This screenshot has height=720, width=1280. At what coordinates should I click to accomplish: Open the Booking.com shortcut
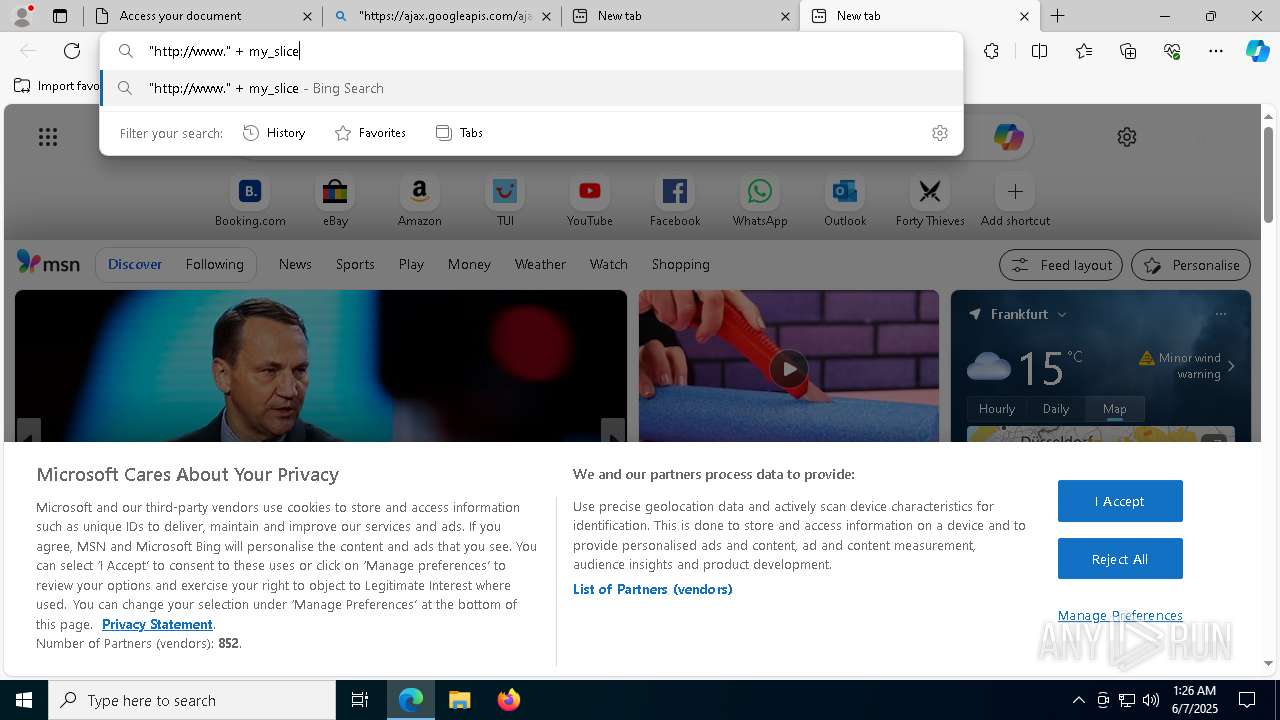click(250, 201)
